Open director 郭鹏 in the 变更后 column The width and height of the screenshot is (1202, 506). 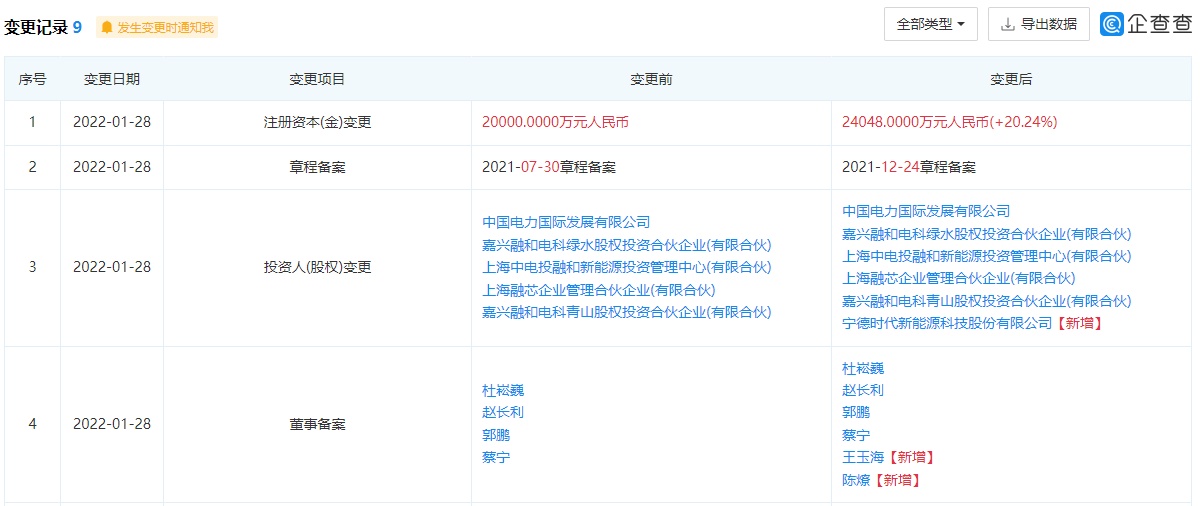(x=856, y=412)
